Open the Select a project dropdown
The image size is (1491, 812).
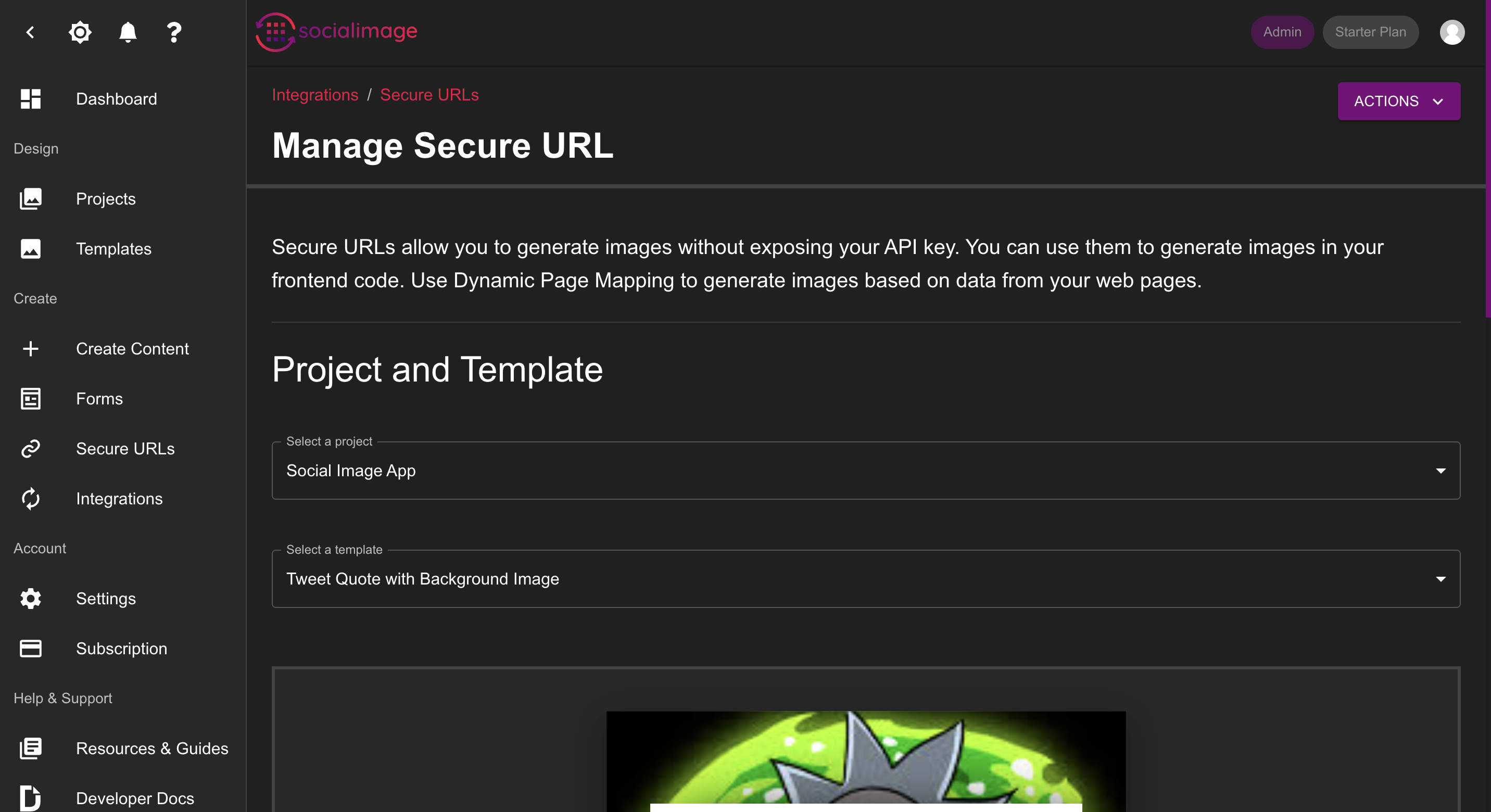[x=865, y=471]
